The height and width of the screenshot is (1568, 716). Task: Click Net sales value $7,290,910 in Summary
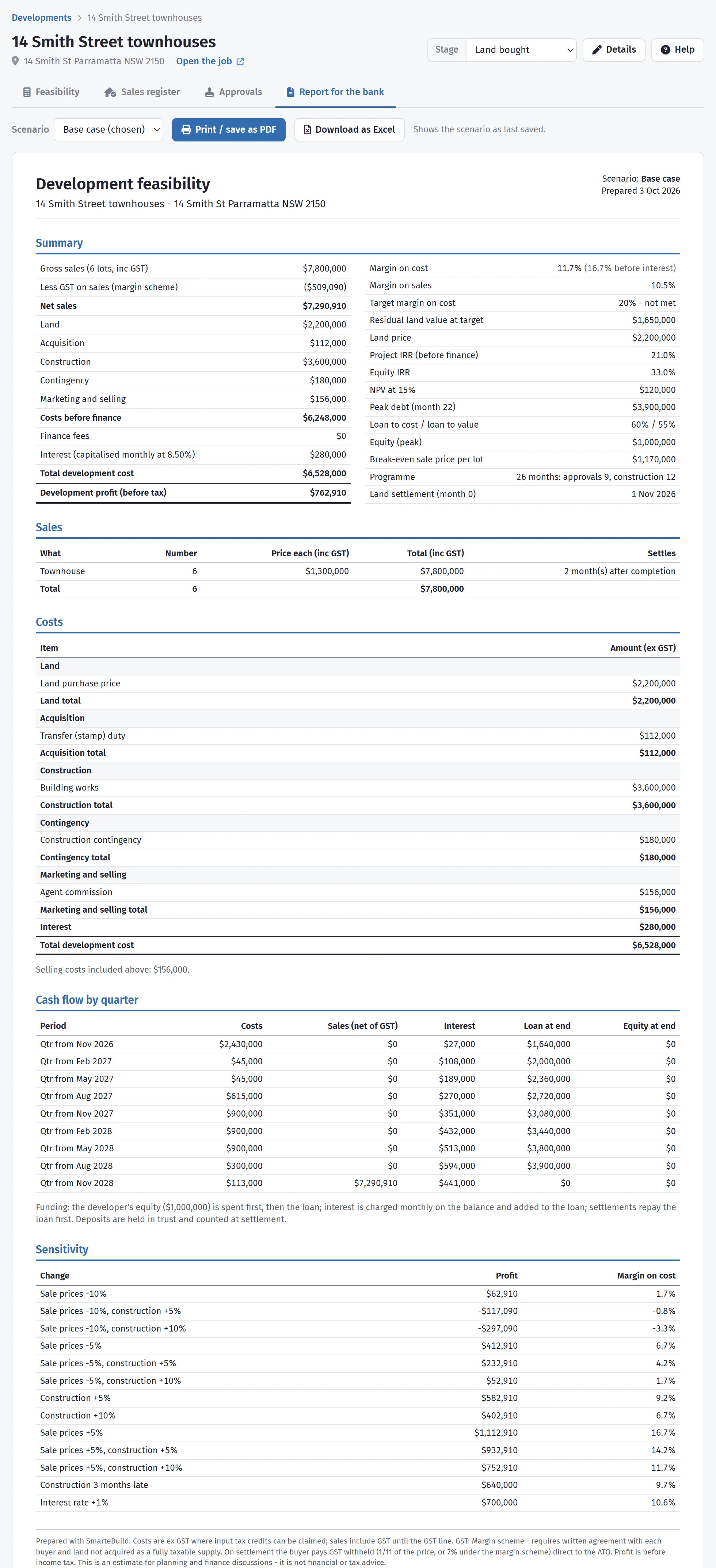pyautogui.click(x=324, y=306)
